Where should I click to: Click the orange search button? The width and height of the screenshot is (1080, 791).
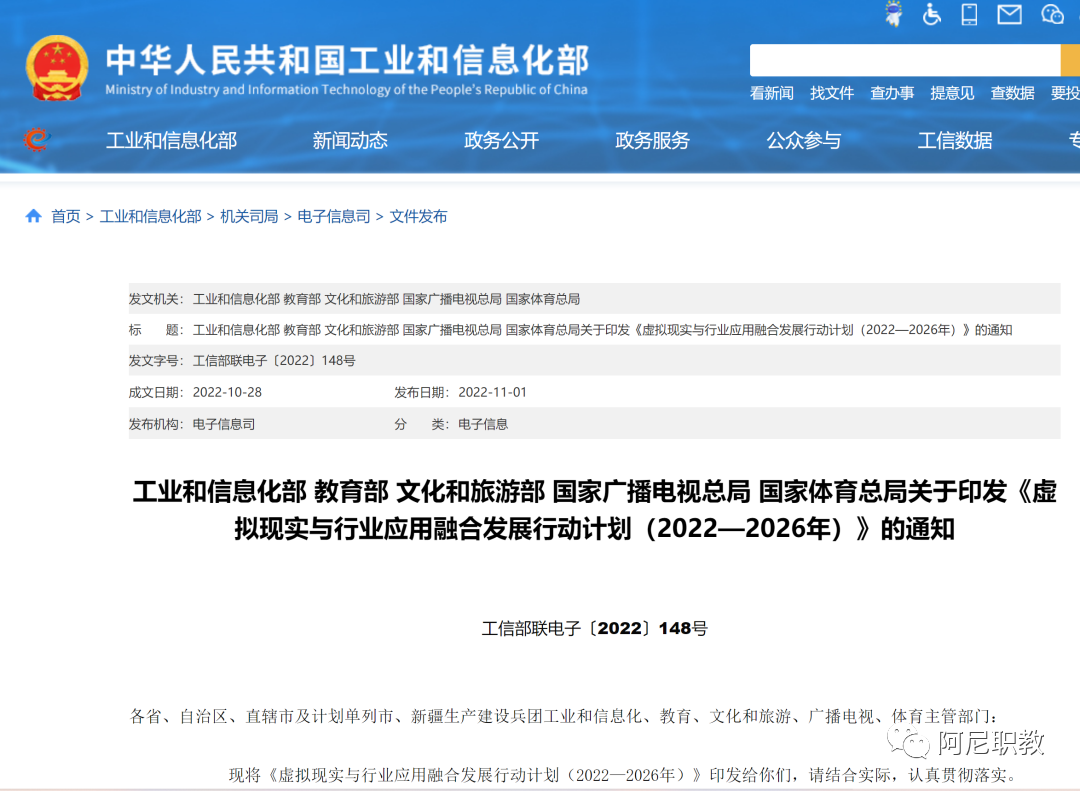(1070, 60)
